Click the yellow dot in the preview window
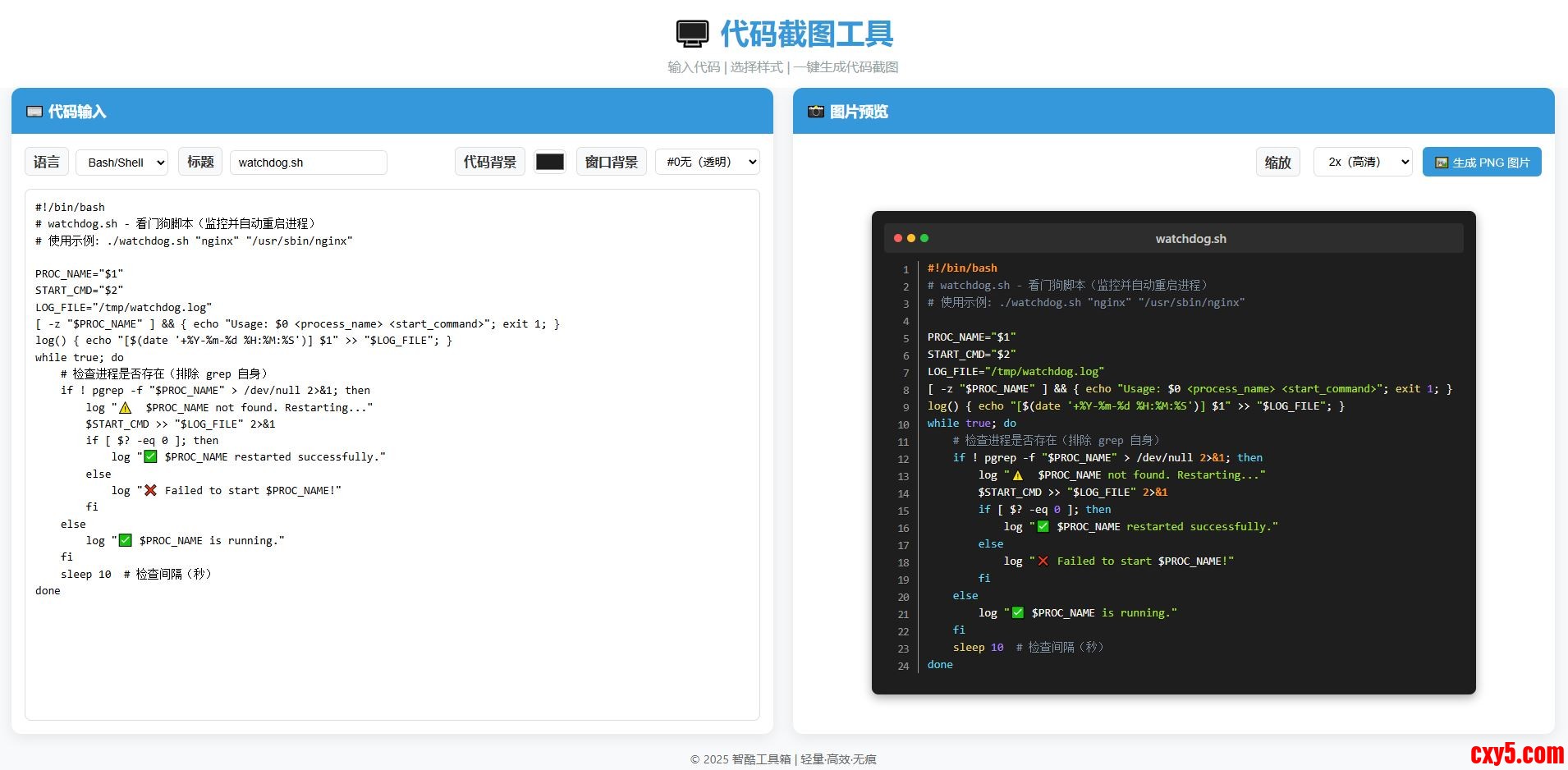Viewport: 1568px width, 770px height. (911, 238)
